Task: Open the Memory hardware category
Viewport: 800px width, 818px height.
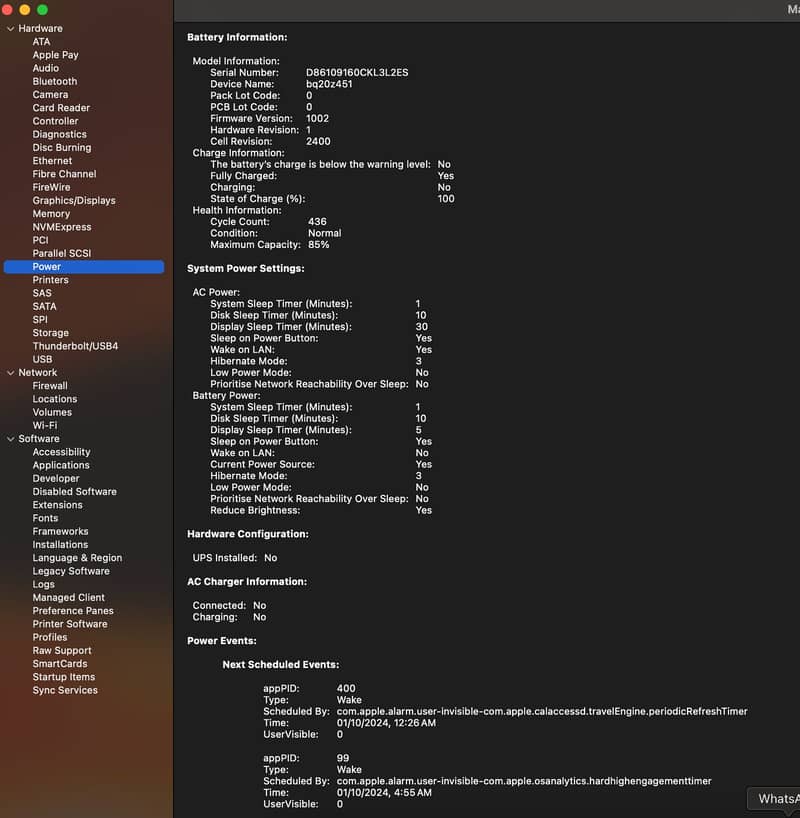Action: (51, 214)
